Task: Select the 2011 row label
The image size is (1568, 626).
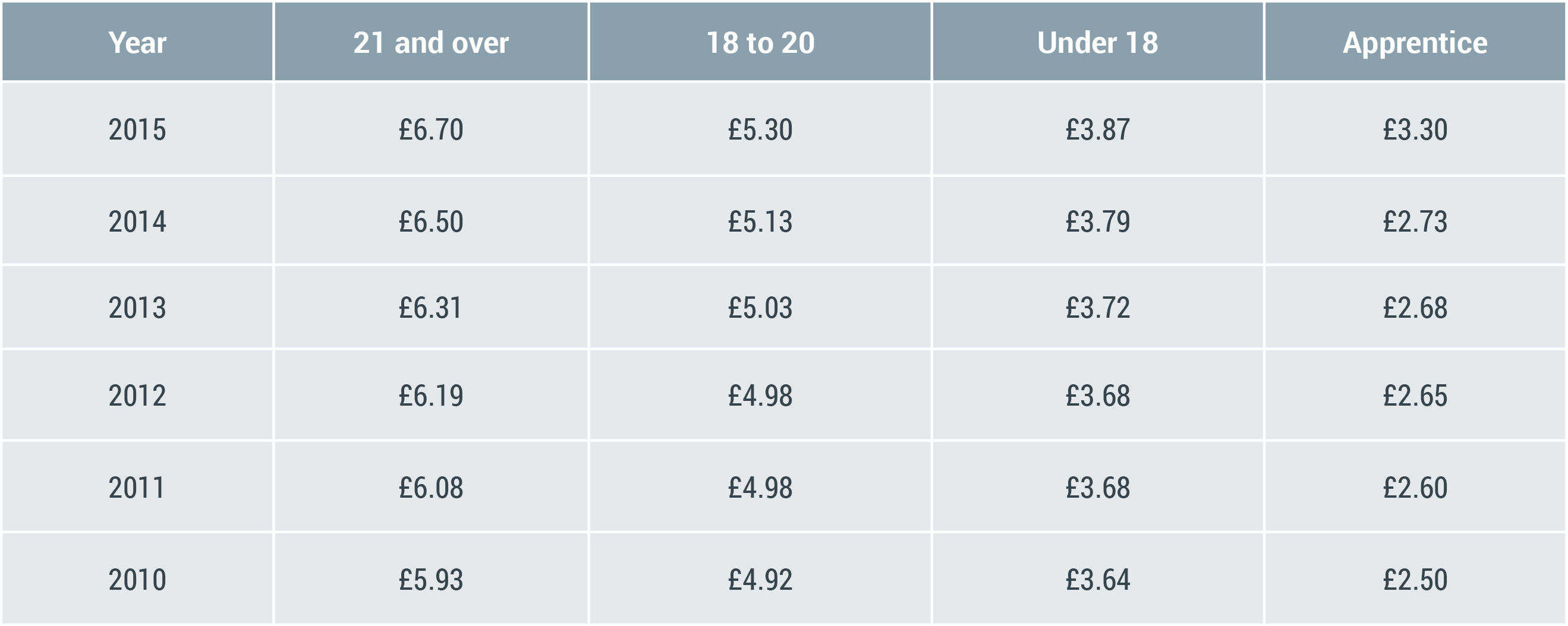Action: [x=137, y=488]
